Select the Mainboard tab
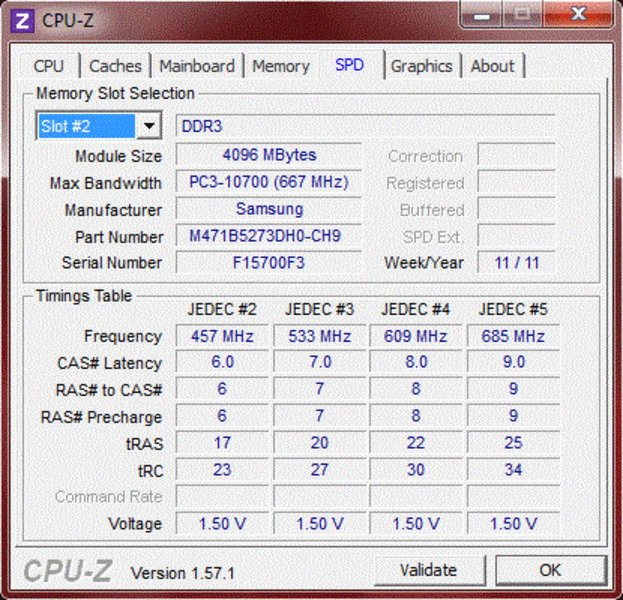This screenshot has height=600, width=623. 197,66
